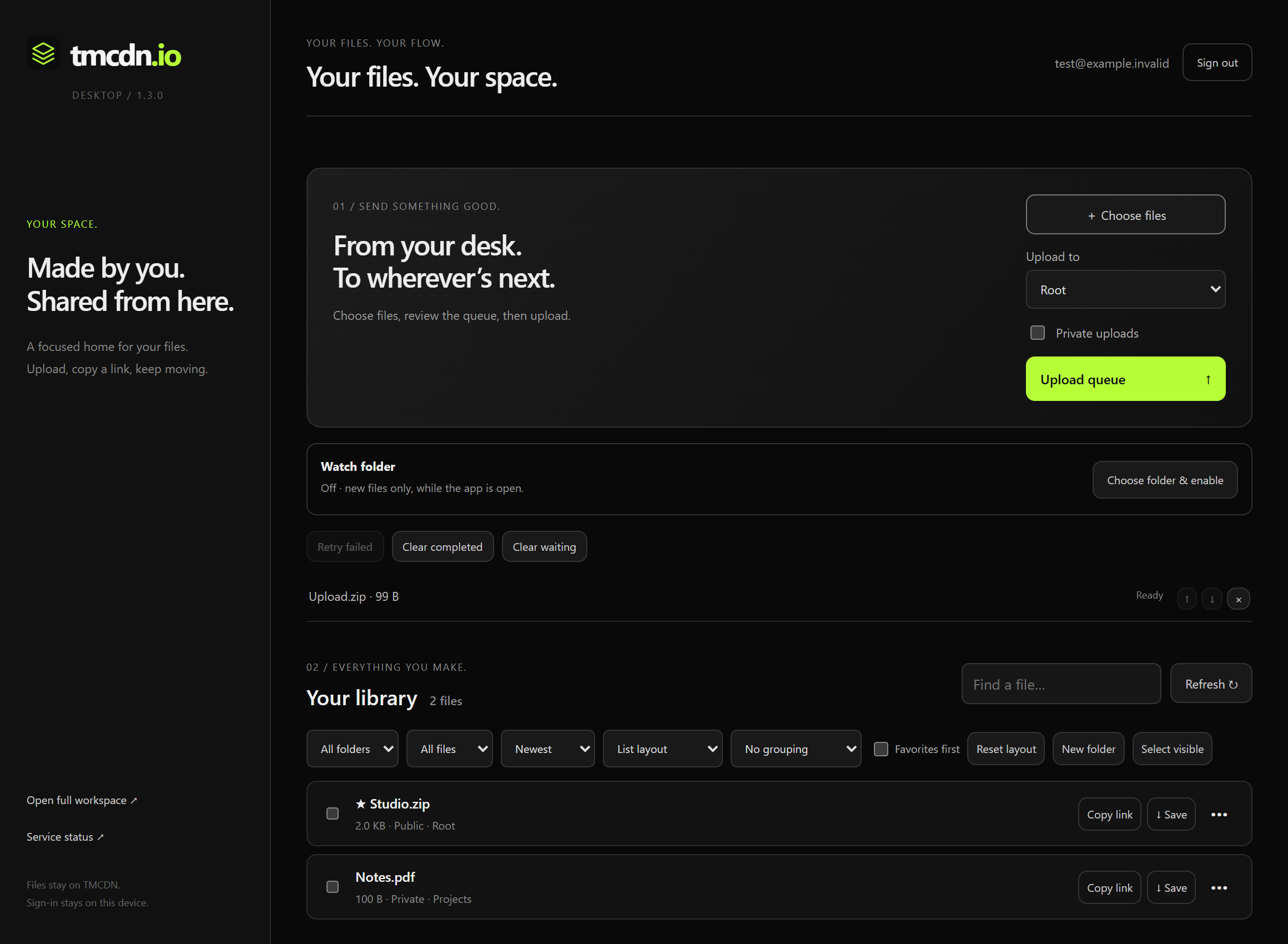Image resolution: width=1288 pixels, height=944 pixels.
Task: Open the No grouping dropdown
Action: [796, 749]
